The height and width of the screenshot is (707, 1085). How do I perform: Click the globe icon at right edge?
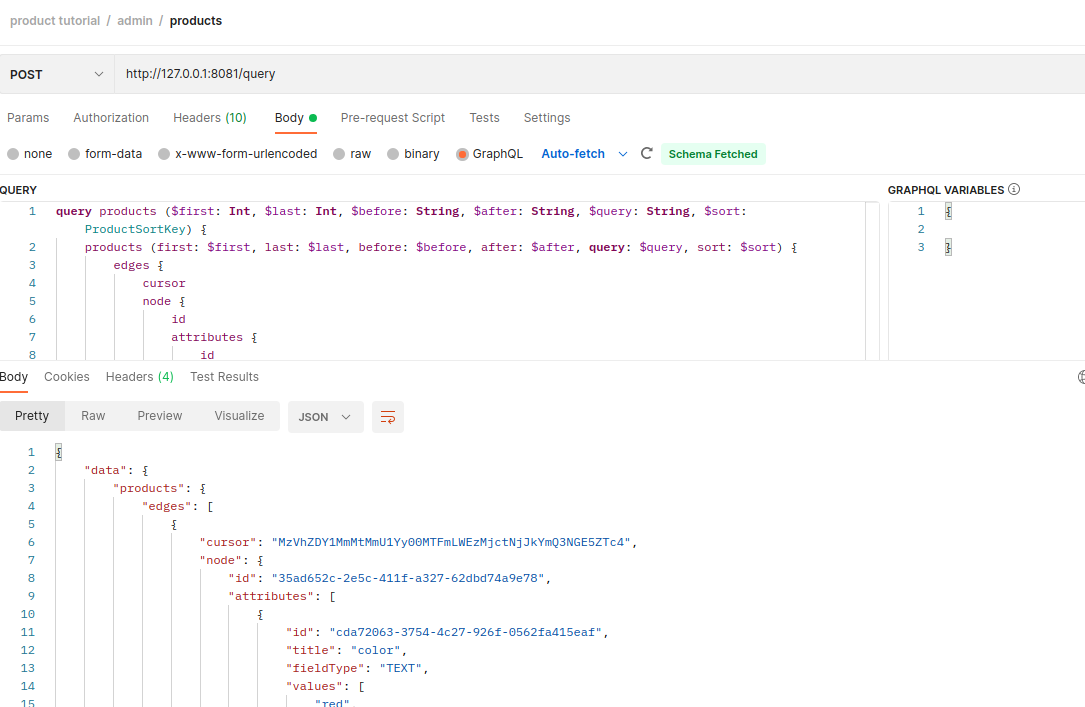click(x=1081, y=377)
